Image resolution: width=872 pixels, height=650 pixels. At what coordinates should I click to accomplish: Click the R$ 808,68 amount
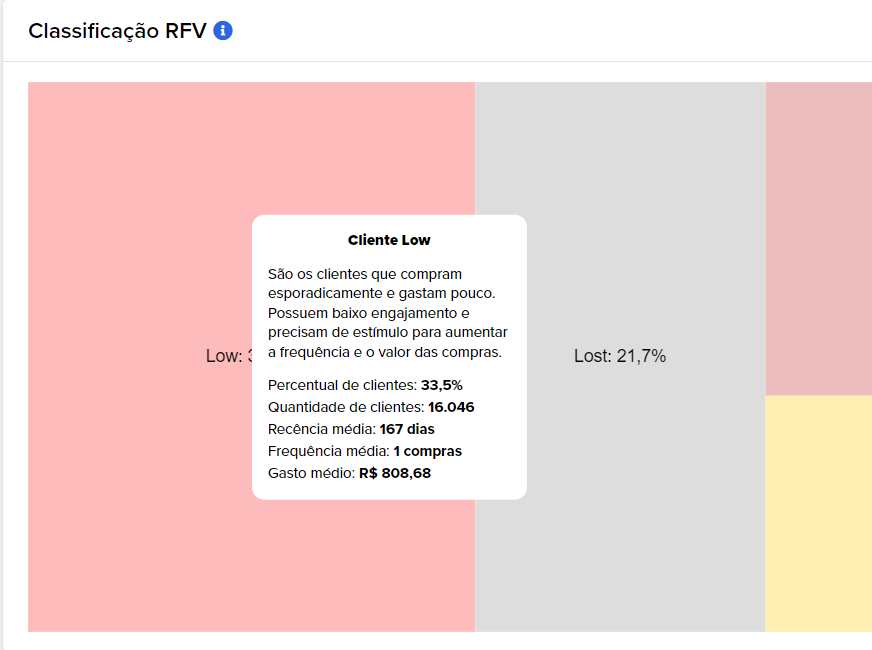pyautogui.click(x=395, y=473)
